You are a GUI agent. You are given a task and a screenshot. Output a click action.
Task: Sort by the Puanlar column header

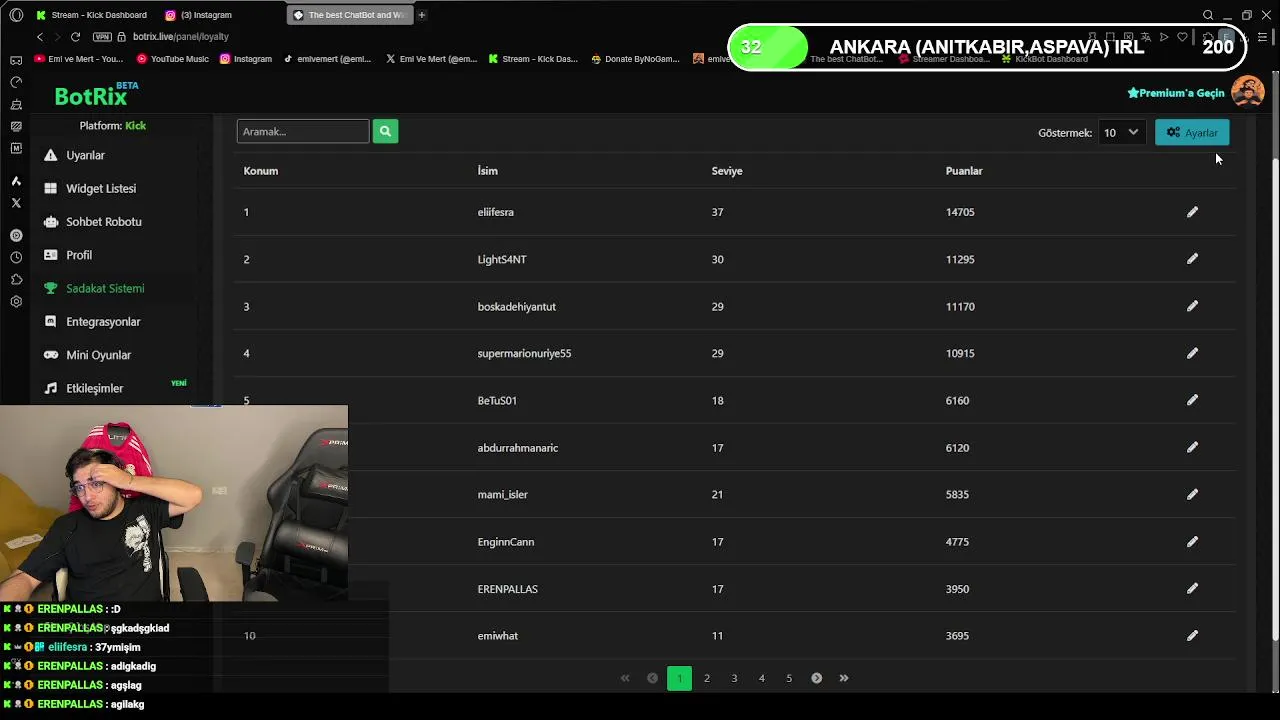coord(964,171)
